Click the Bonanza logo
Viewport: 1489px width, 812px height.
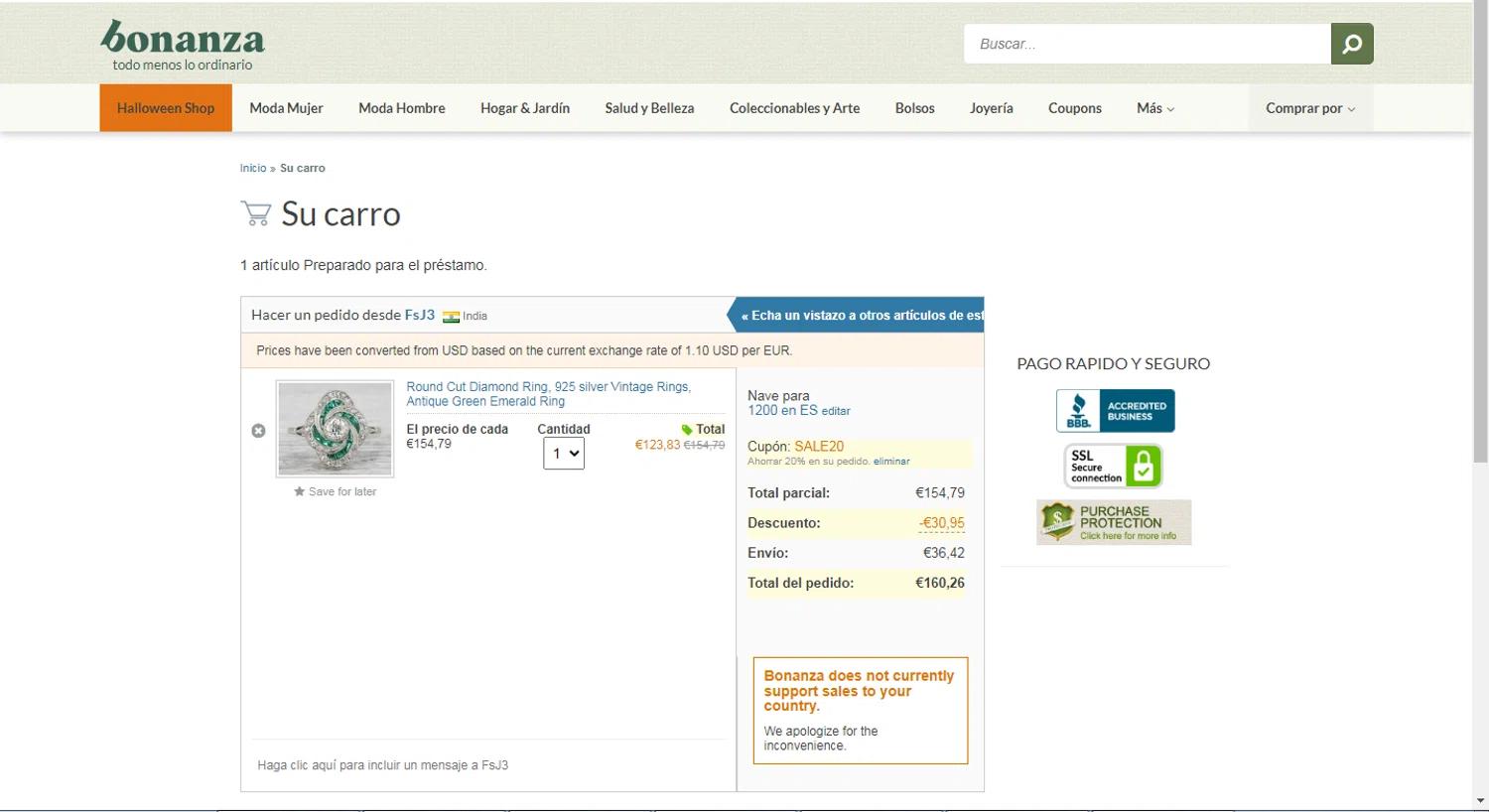(183, 45)
